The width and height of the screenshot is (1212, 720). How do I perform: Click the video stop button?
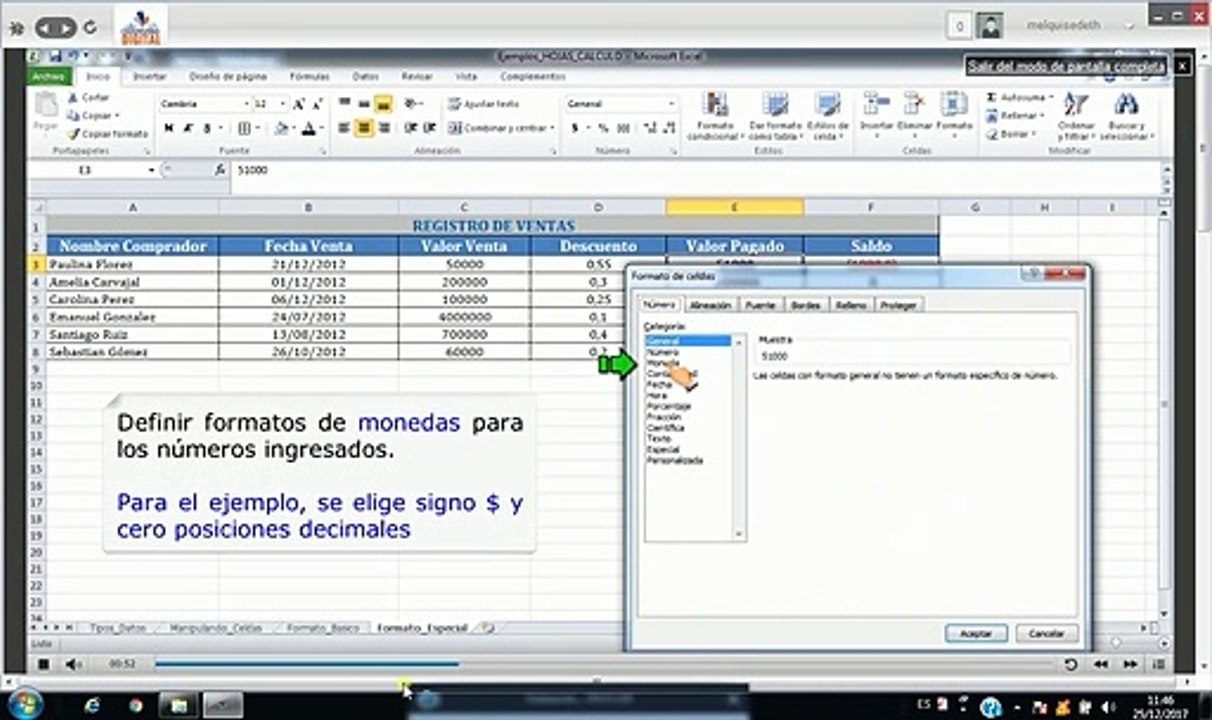coord(44,664)
